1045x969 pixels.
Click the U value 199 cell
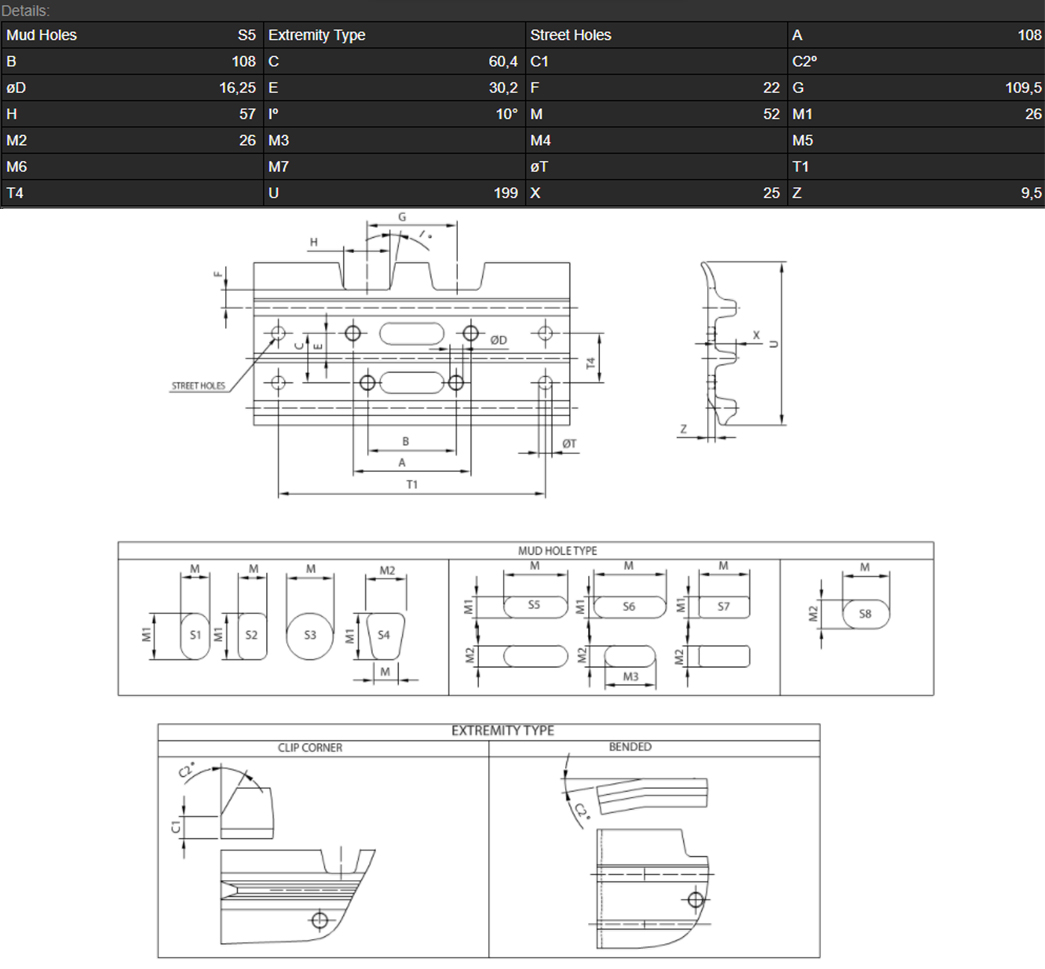click(393, 193)
